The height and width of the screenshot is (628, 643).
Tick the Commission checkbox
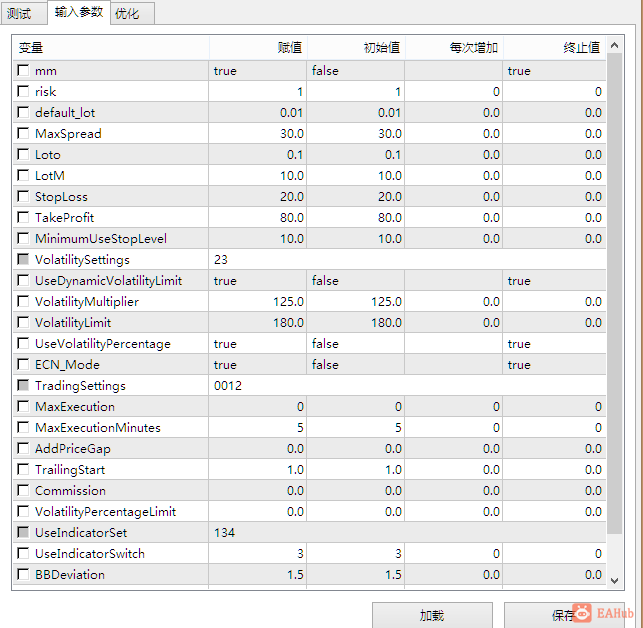click(x=23, y=491)
